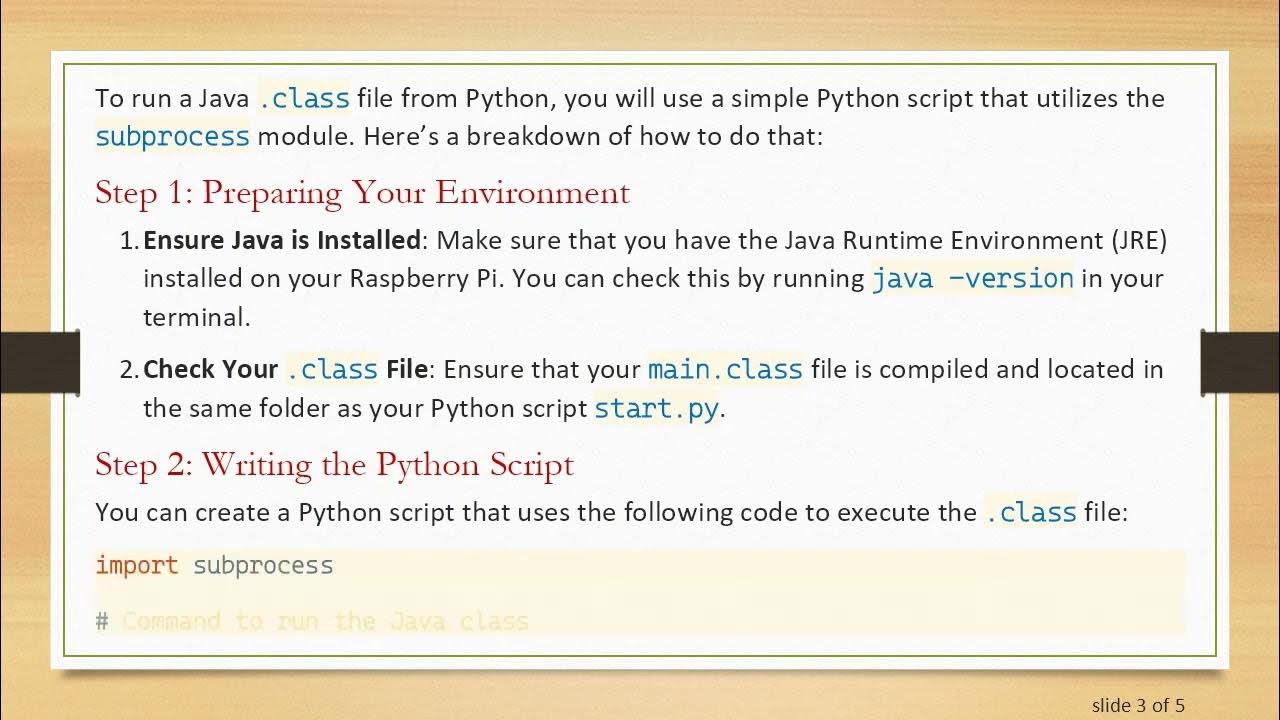Click the "import subprocess" code line
This screenshot has width=1280, height=720.
pyautogui.click(x=214, y=566)
